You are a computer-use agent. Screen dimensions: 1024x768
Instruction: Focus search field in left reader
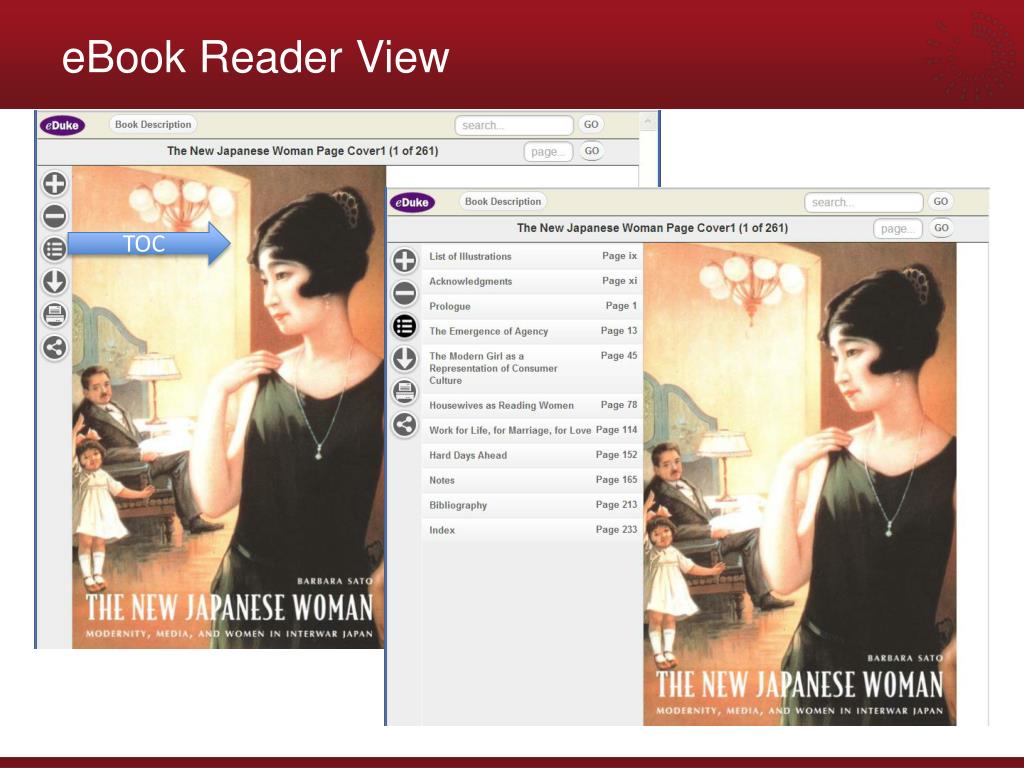[514, 125]
